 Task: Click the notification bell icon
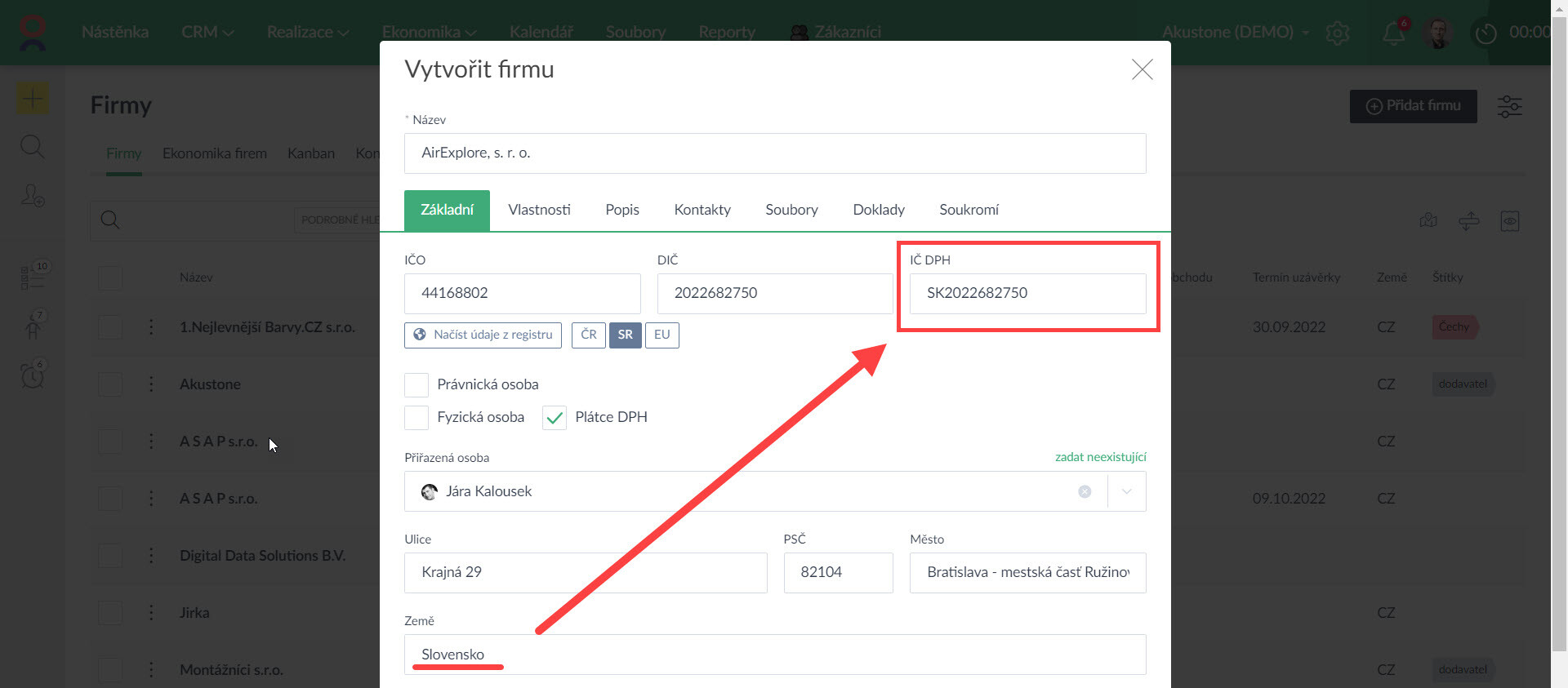(1393, 33)
